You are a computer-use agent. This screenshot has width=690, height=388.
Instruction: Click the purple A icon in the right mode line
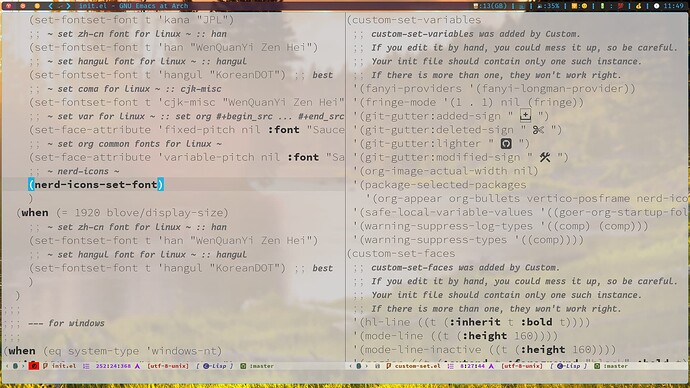[492, 366]
